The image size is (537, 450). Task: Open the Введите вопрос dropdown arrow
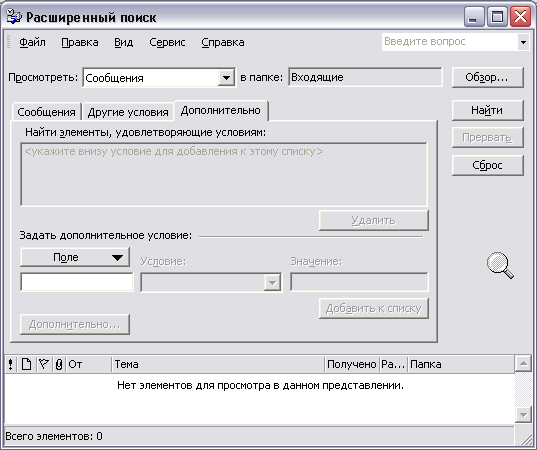click(x=523, y=42)
